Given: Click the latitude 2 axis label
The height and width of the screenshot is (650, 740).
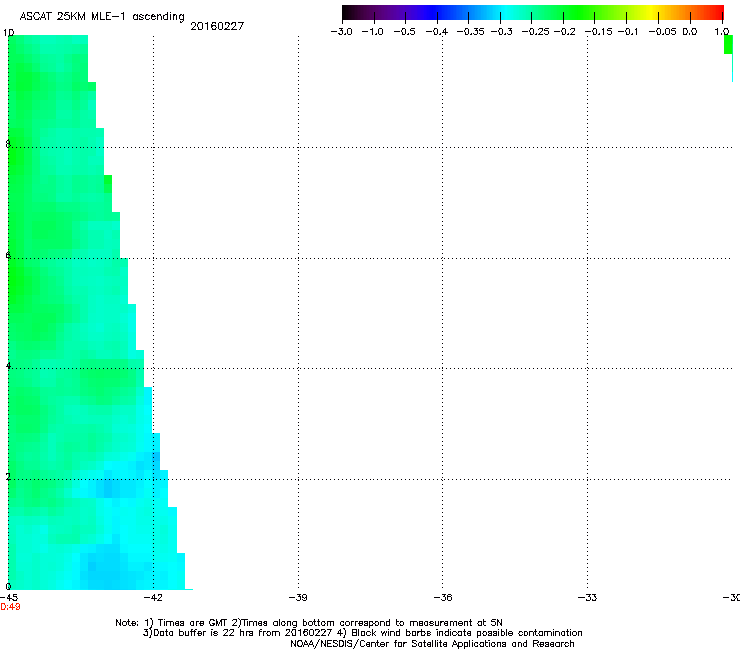Looking at the screenshot, I should click(8, 477).
